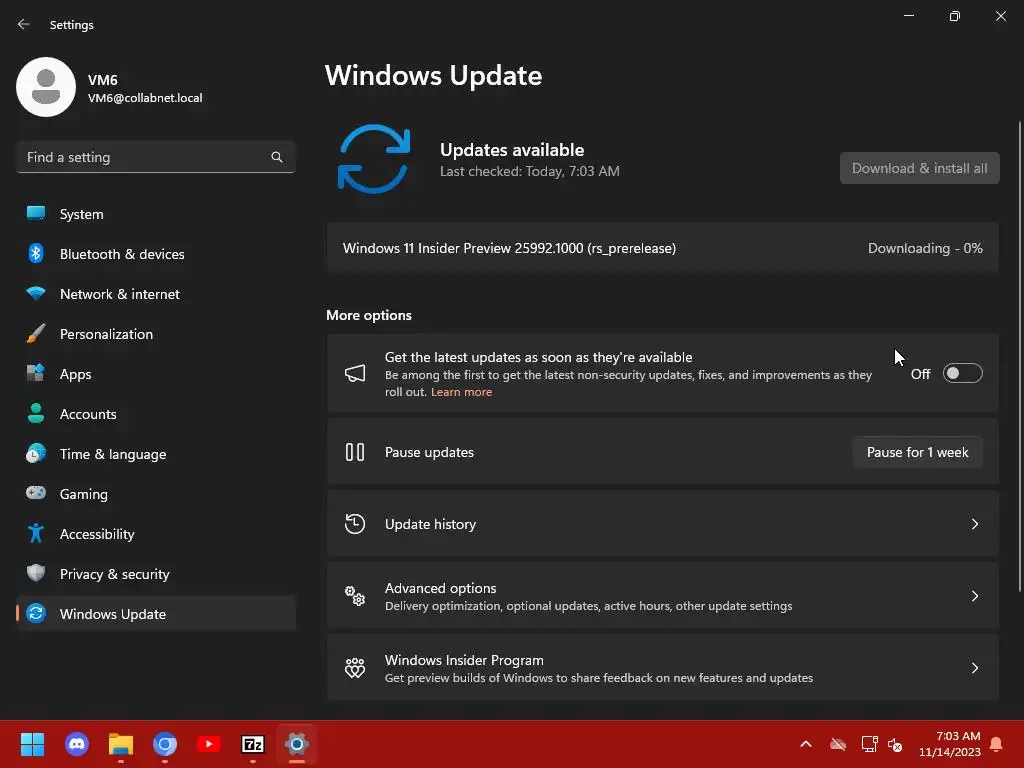Click the Time & language clock icon
The height and width of the screenshot is (768, 1024).
36,453
